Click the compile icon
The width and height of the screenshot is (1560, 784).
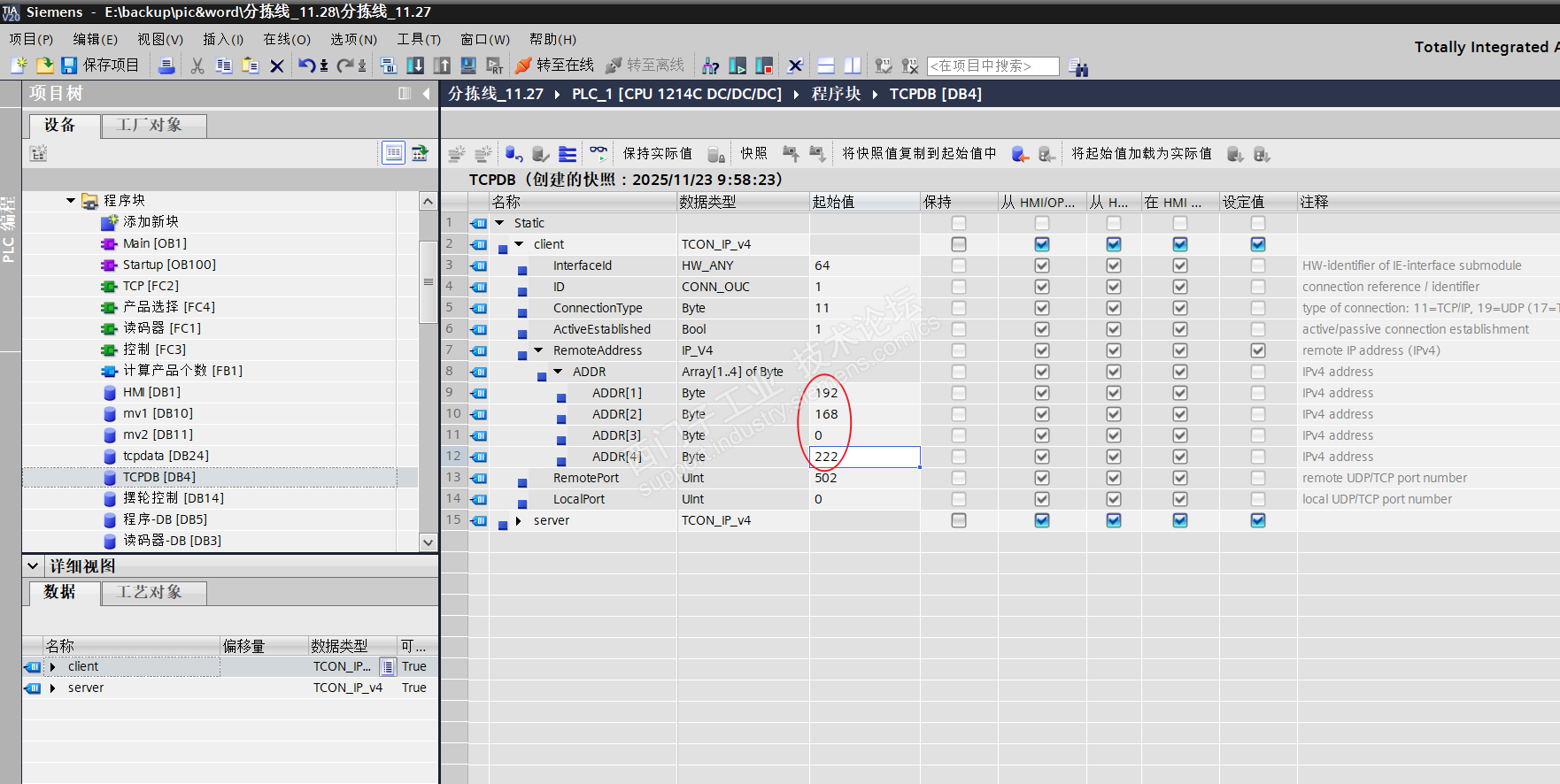point(389,65)
